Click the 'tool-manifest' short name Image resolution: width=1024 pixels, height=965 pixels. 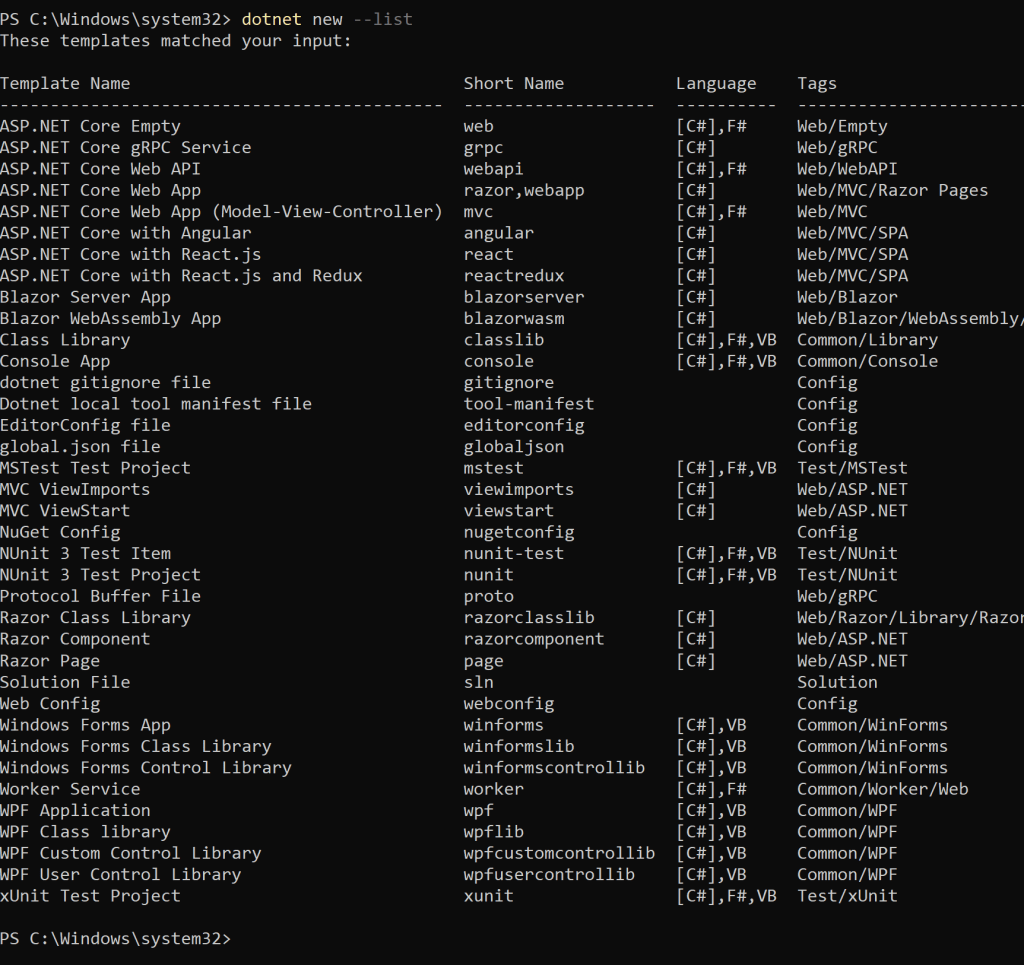(528, 404)
